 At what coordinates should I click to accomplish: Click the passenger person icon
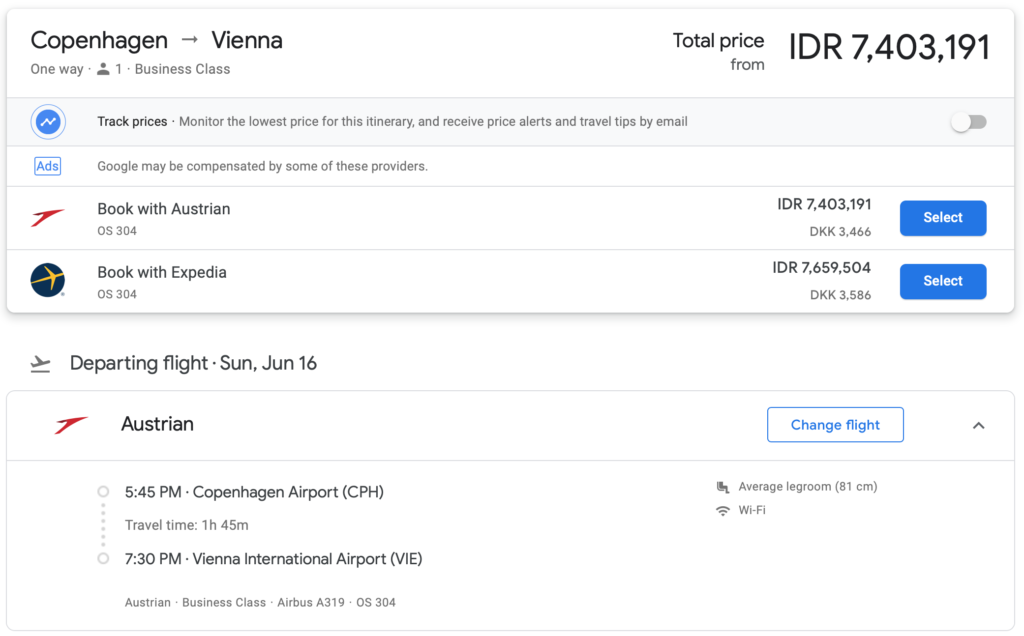[x=103, y=69]
